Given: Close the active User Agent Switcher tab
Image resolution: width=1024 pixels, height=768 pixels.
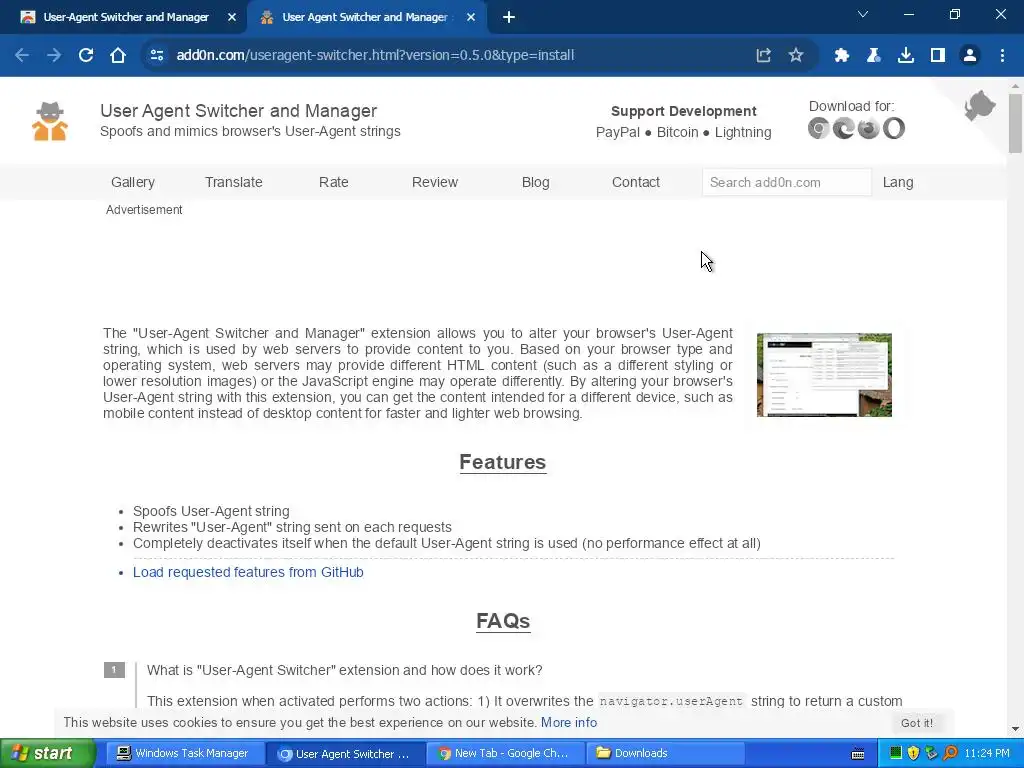Looking at the screenshot, I should [471, 18].
